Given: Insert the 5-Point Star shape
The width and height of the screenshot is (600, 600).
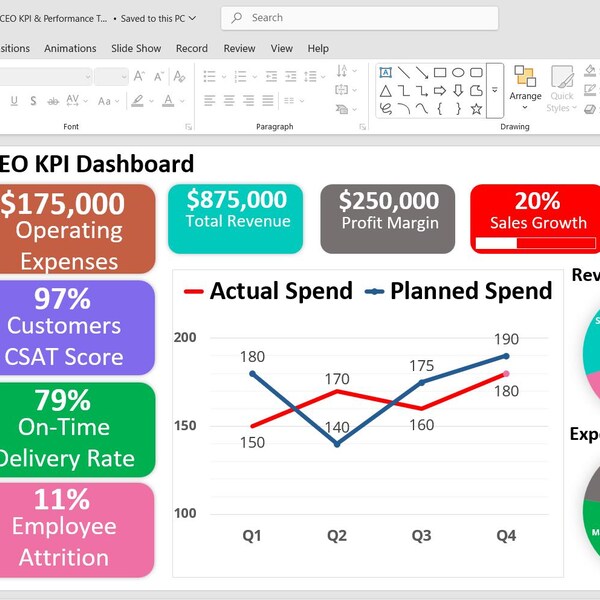Looking at the screenshot, I should tap(476, 109).
